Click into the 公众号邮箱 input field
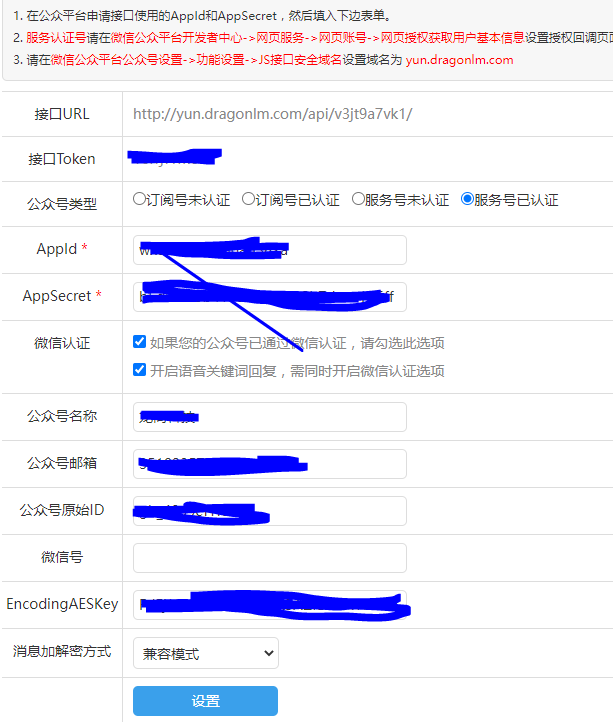Screen dimensions: 613x722 (x=269, y=464)
